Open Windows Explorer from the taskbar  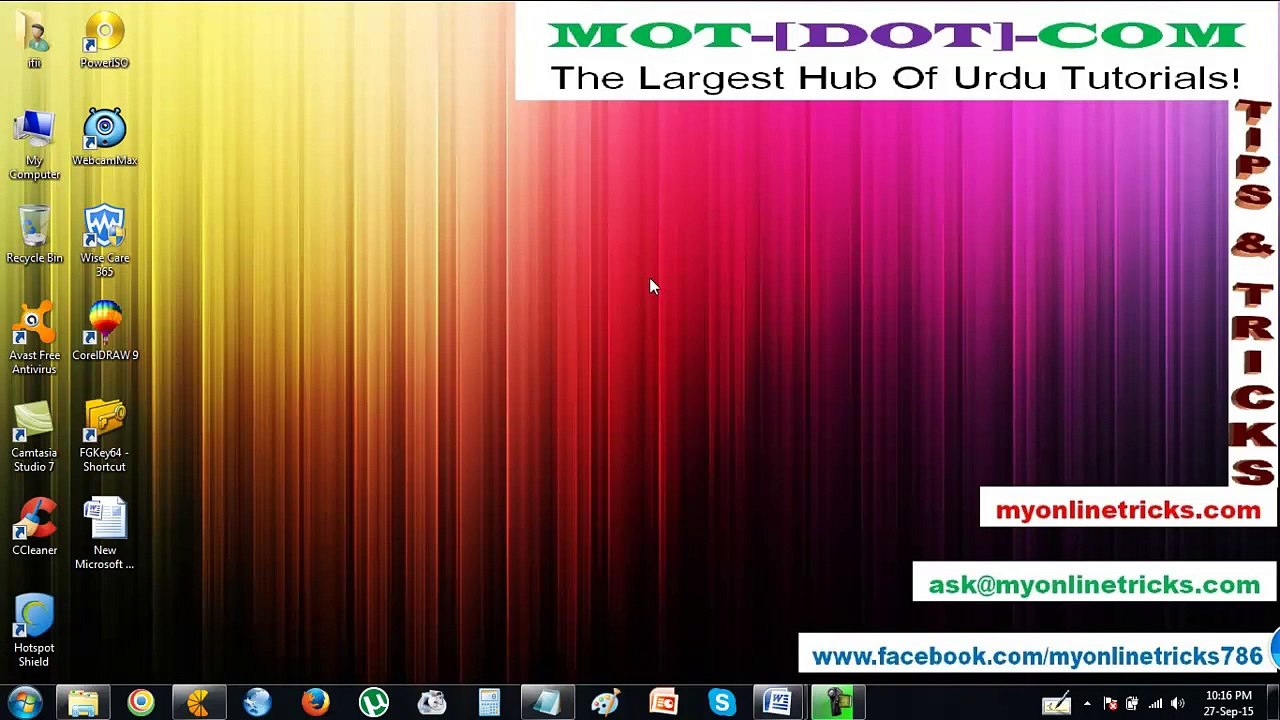point(83,703)
